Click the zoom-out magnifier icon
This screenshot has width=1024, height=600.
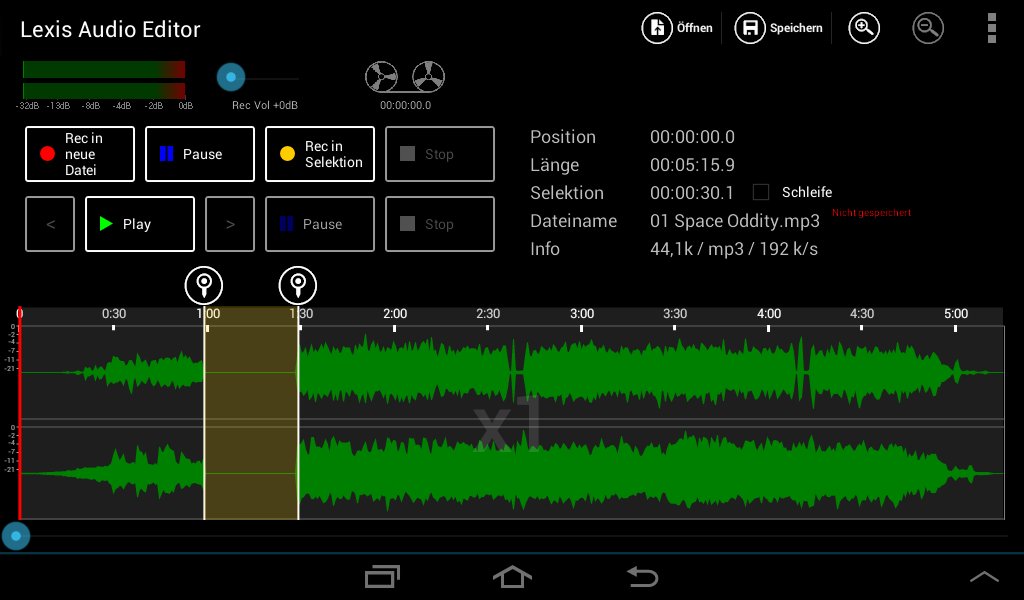[928, 27]
